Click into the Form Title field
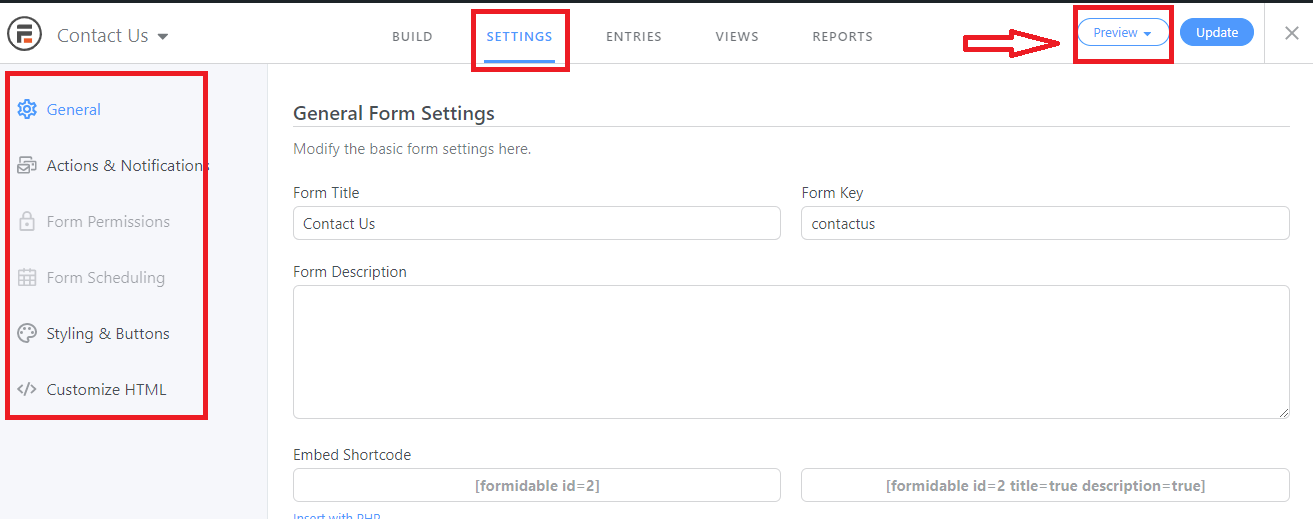This screenshot has height=519, width=1313. click(x=536, y=224)
